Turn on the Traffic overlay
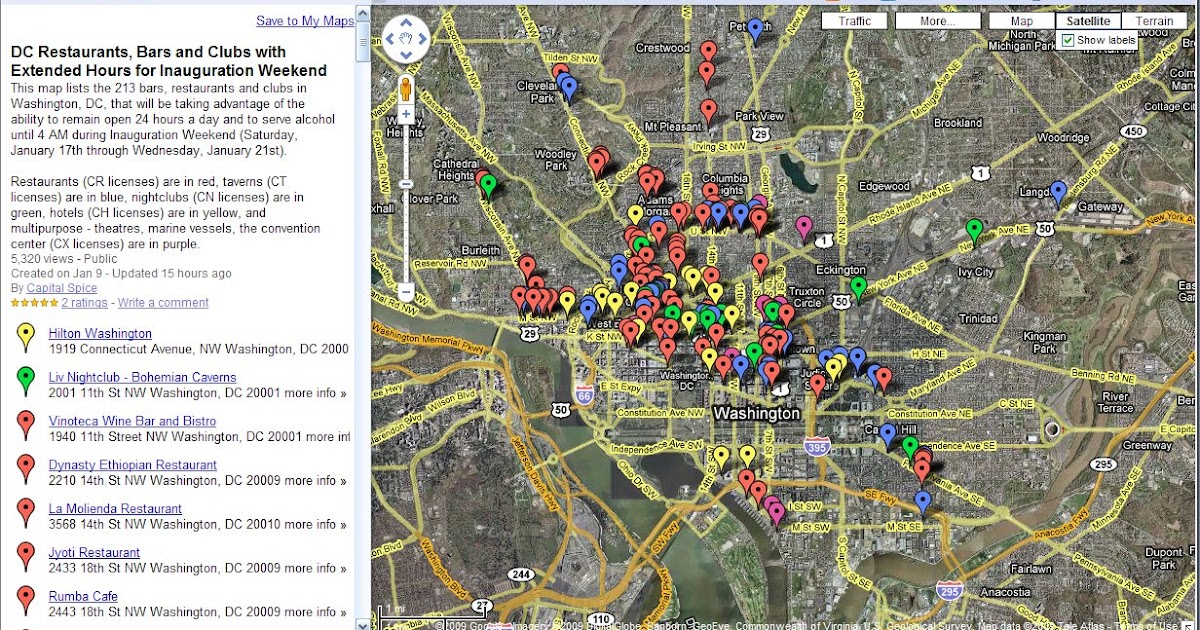This screenshot has width=1200, height=630. [x=855, y=21]
